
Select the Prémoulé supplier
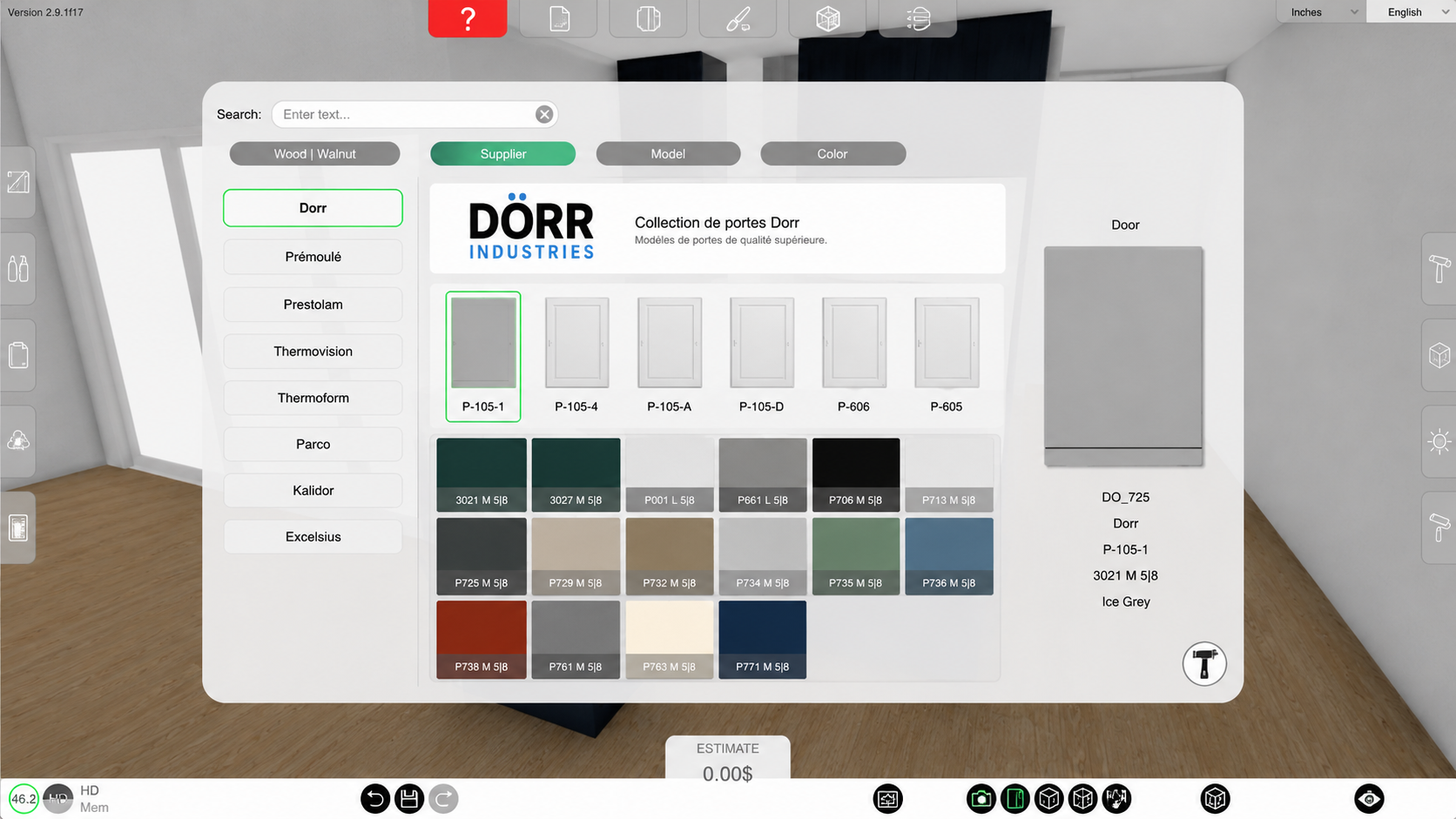313,257
